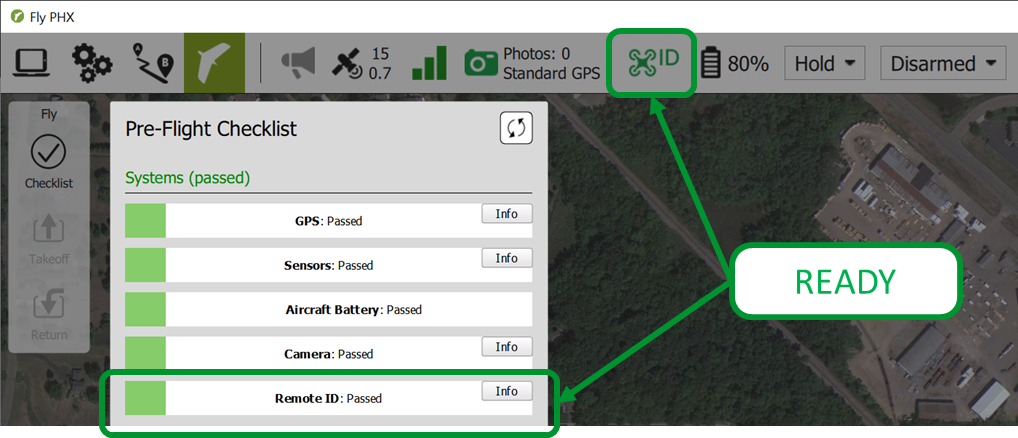The height and width of the screenshot is (438, 1018).
Task: Open the gears settings icon
Action: pos(92,63)
